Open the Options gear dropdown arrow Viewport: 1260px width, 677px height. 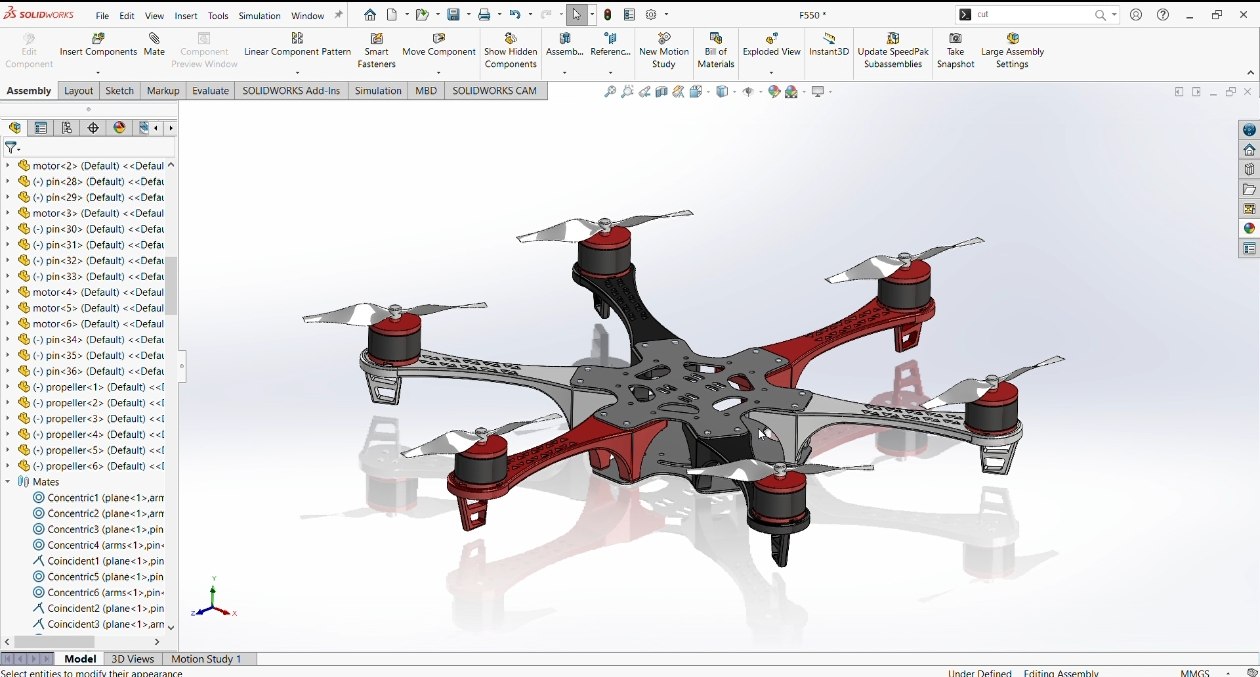coord(666,15)
